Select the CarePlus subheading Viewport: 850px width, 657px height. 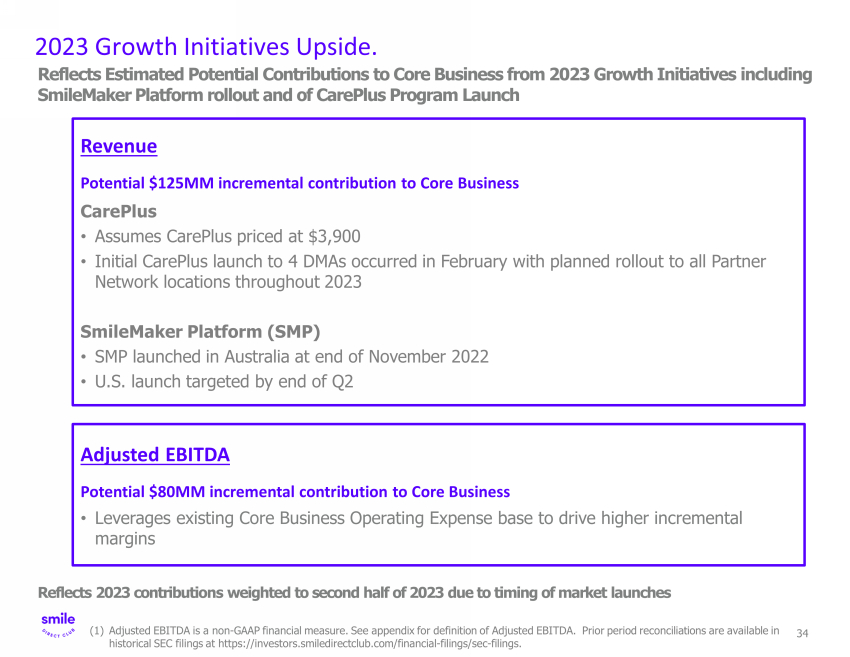[118, 211]
